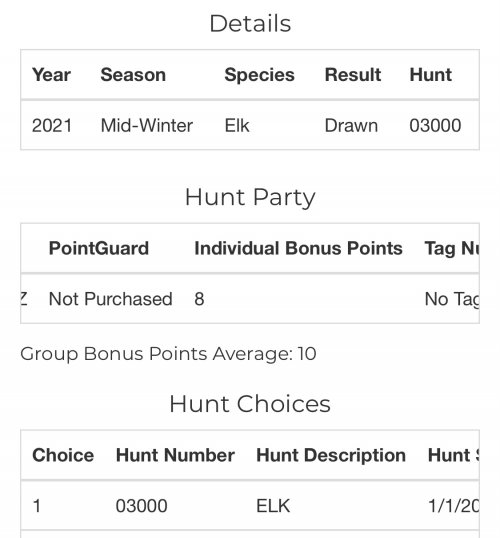Click the Hunt Number column header
The width and height of the screenshot is (500, 538).
175,455
